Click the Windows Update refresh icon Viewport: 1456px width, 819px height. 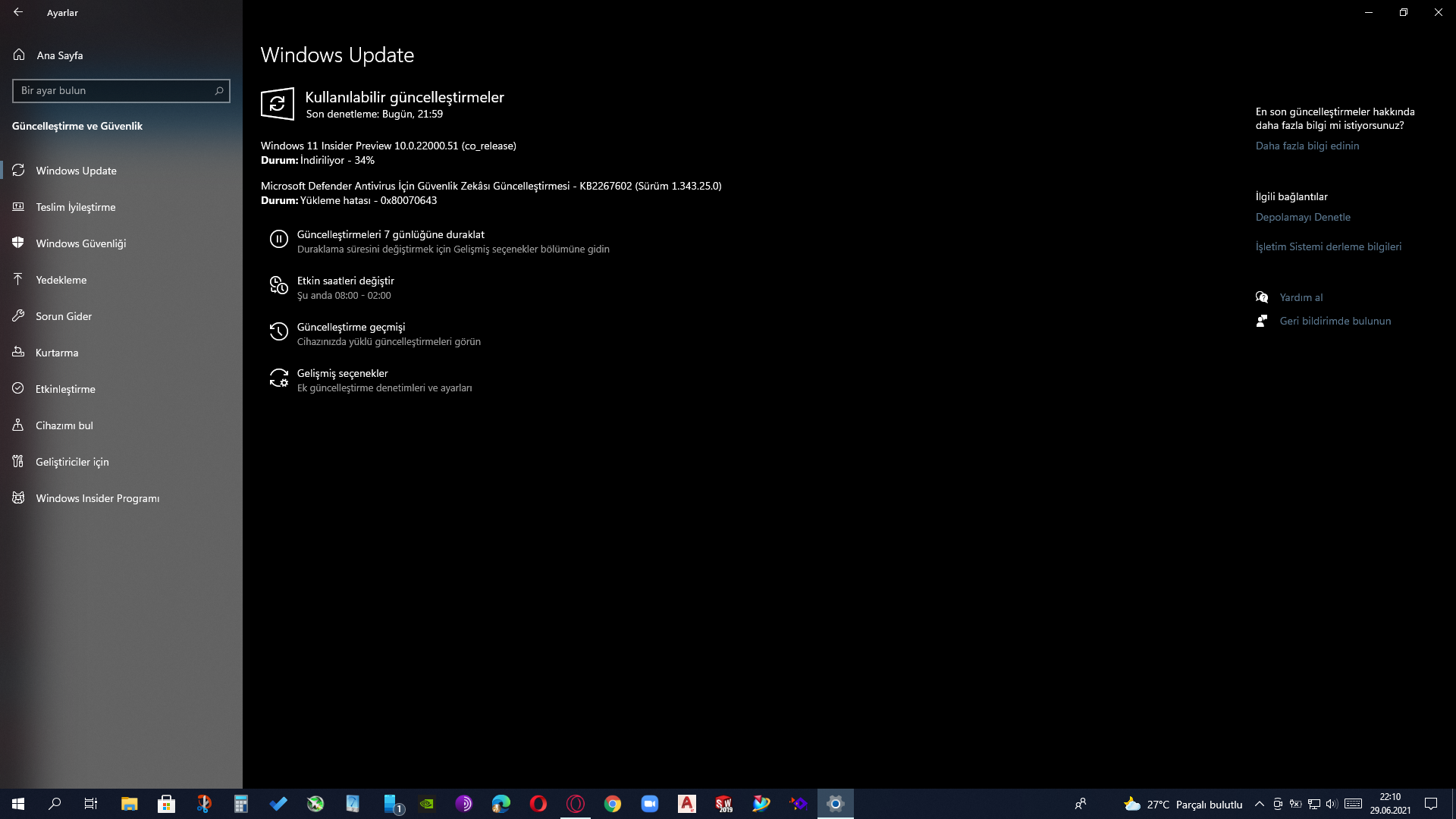coord(278,104)
